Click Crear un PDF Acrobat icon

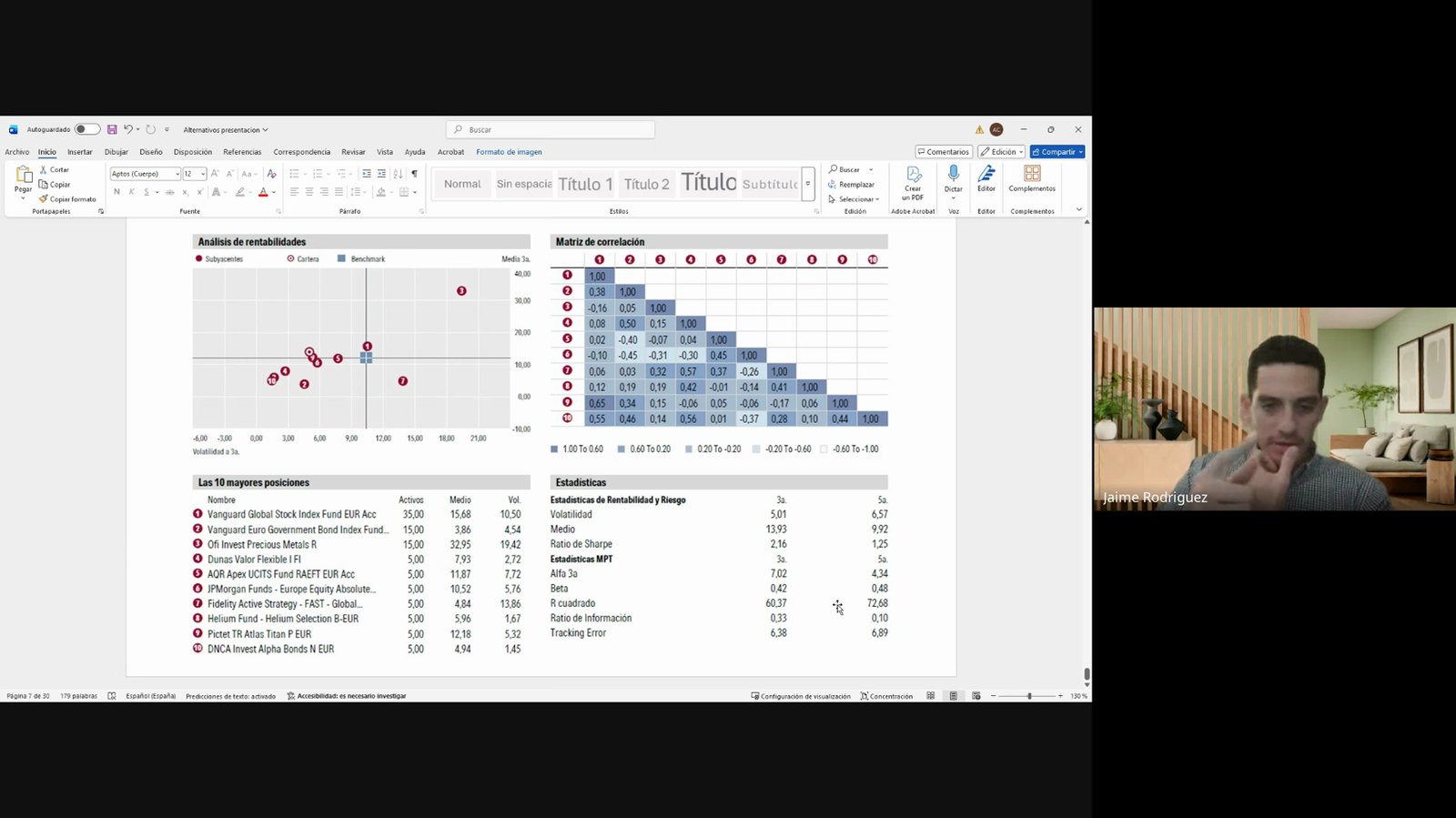pyautogui.click(x=913, y=183)
